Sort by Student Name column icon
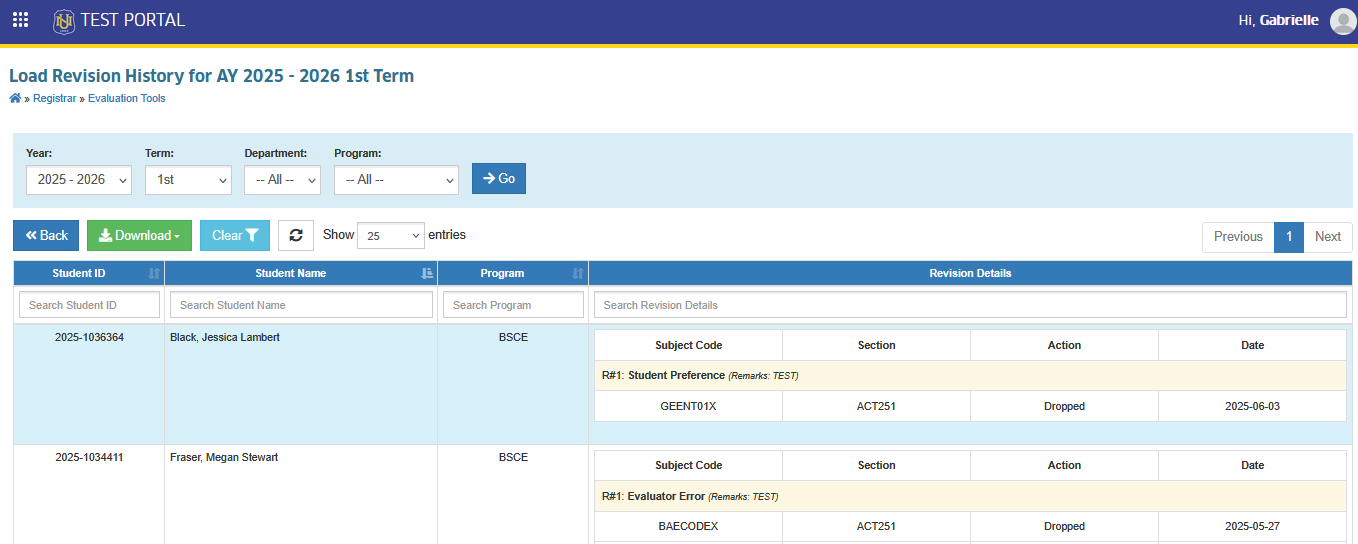This screenshot has height=544, width=1358. point(427,273)
